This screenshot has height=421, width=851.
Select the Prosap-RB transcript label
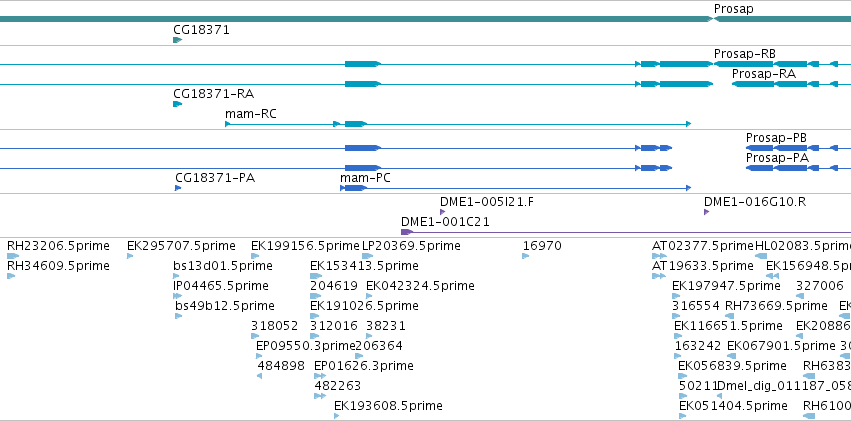pyautogui.click(x=745, y=54)
